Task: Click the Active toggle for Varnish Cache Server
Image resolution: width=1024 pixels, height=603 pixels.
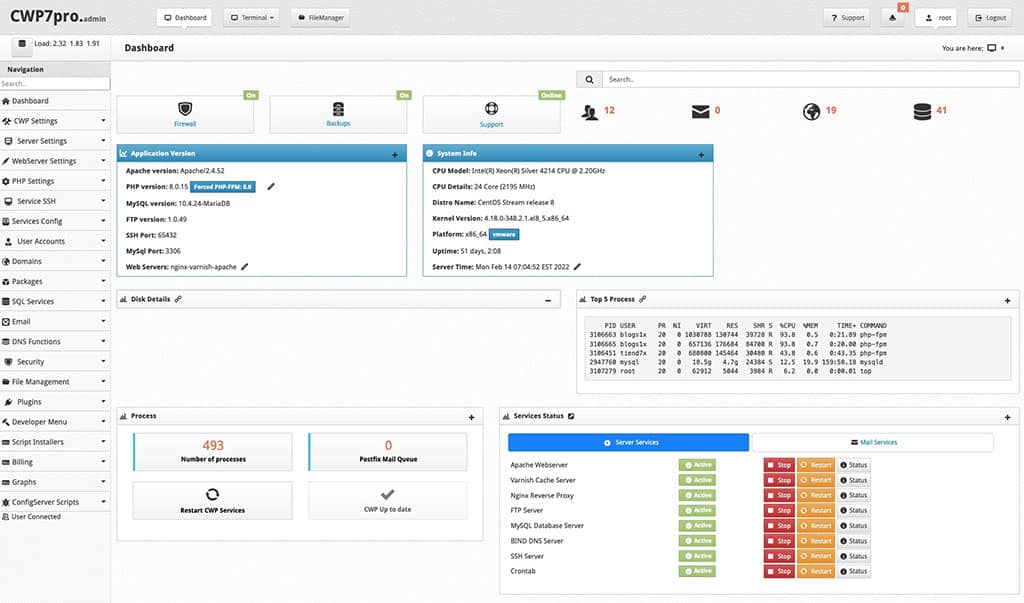Action: (x=697, y=480)
